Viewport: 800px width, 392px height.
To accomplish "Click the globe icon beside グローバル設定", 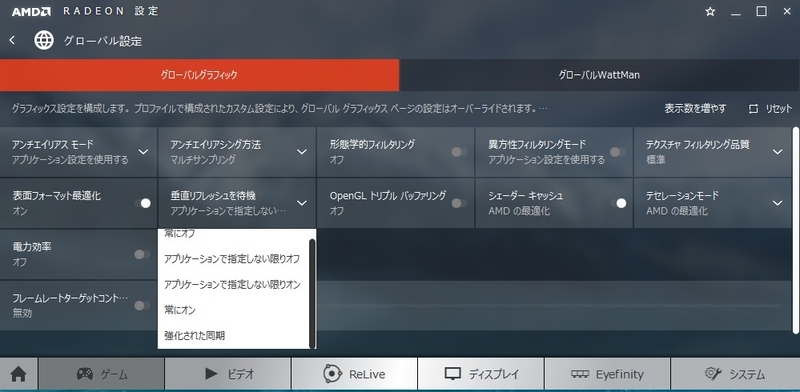I will click(x=44, y=40).
